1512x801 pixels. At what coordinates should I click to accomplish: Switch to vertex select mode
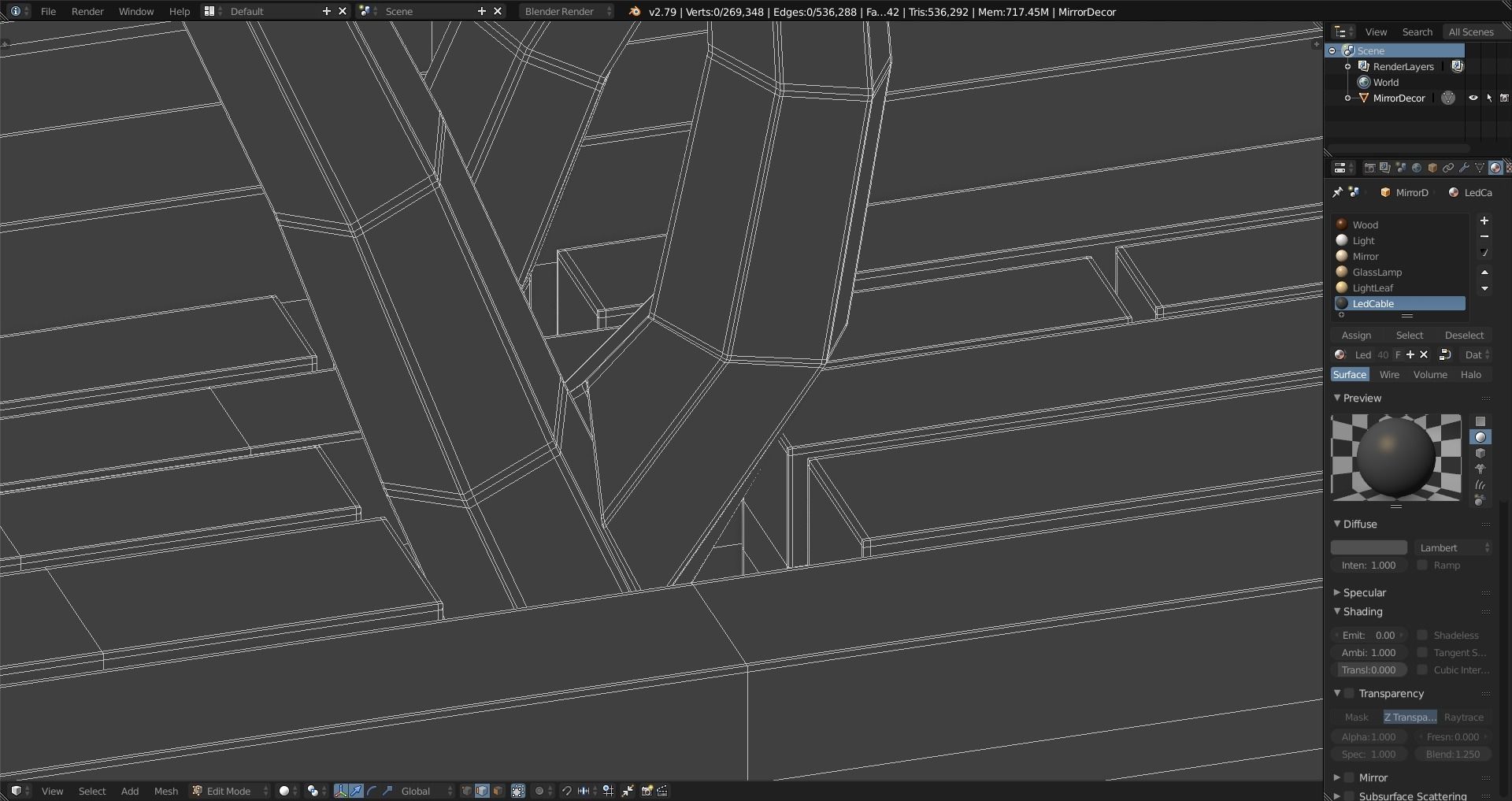(x=466, y=791)
